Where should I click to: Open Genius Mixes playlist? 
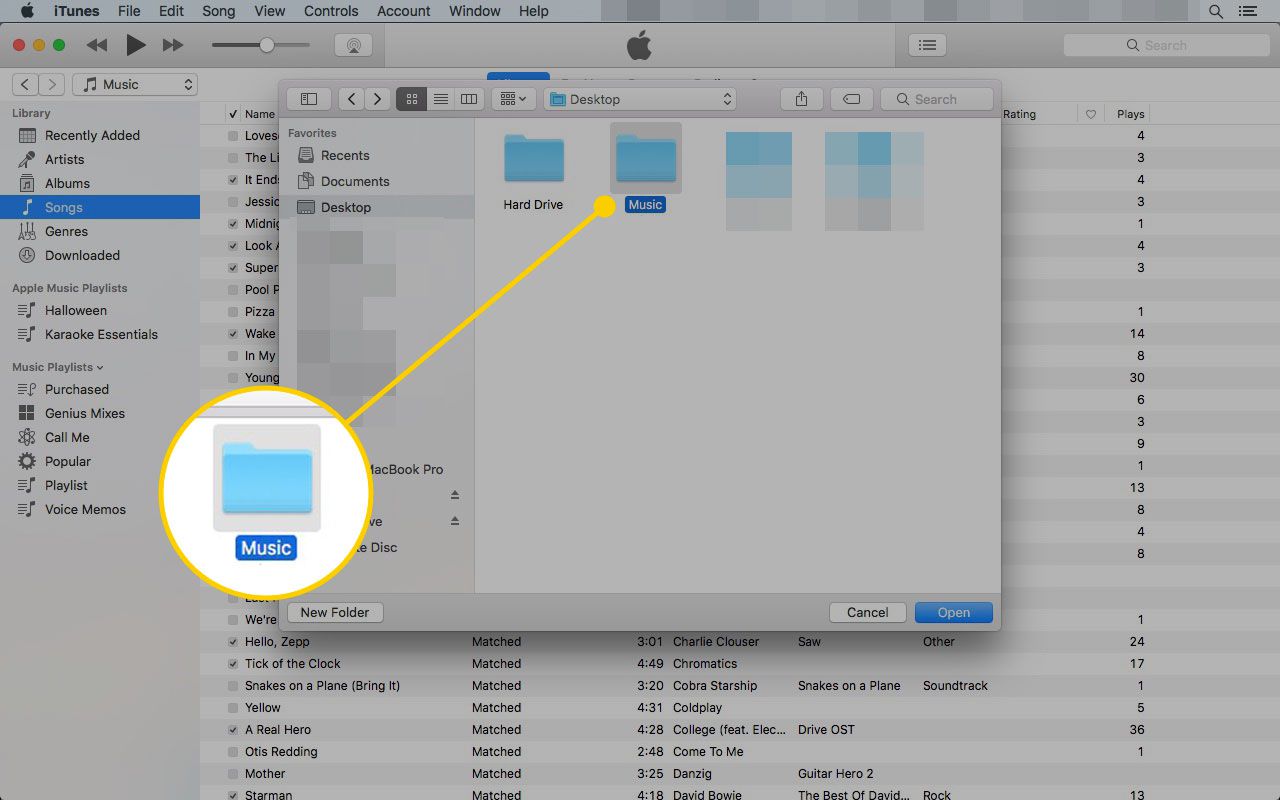click(85, 413)
